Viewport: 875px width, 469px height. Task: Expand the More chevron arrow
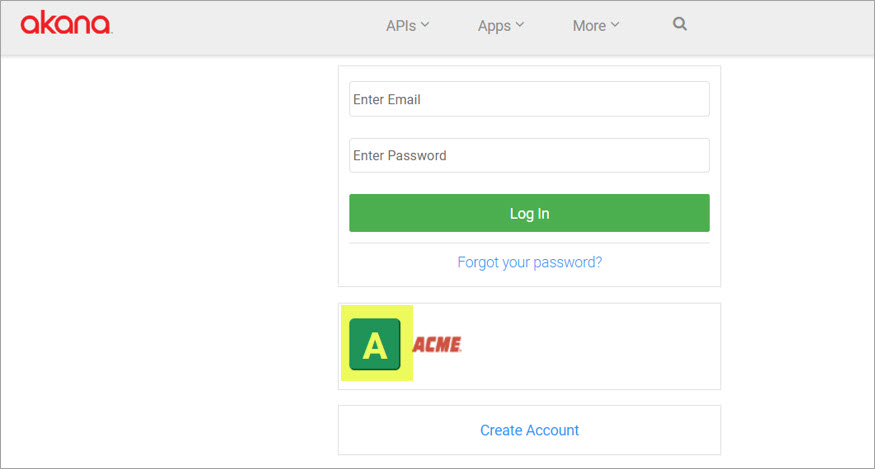coord(615,25)
